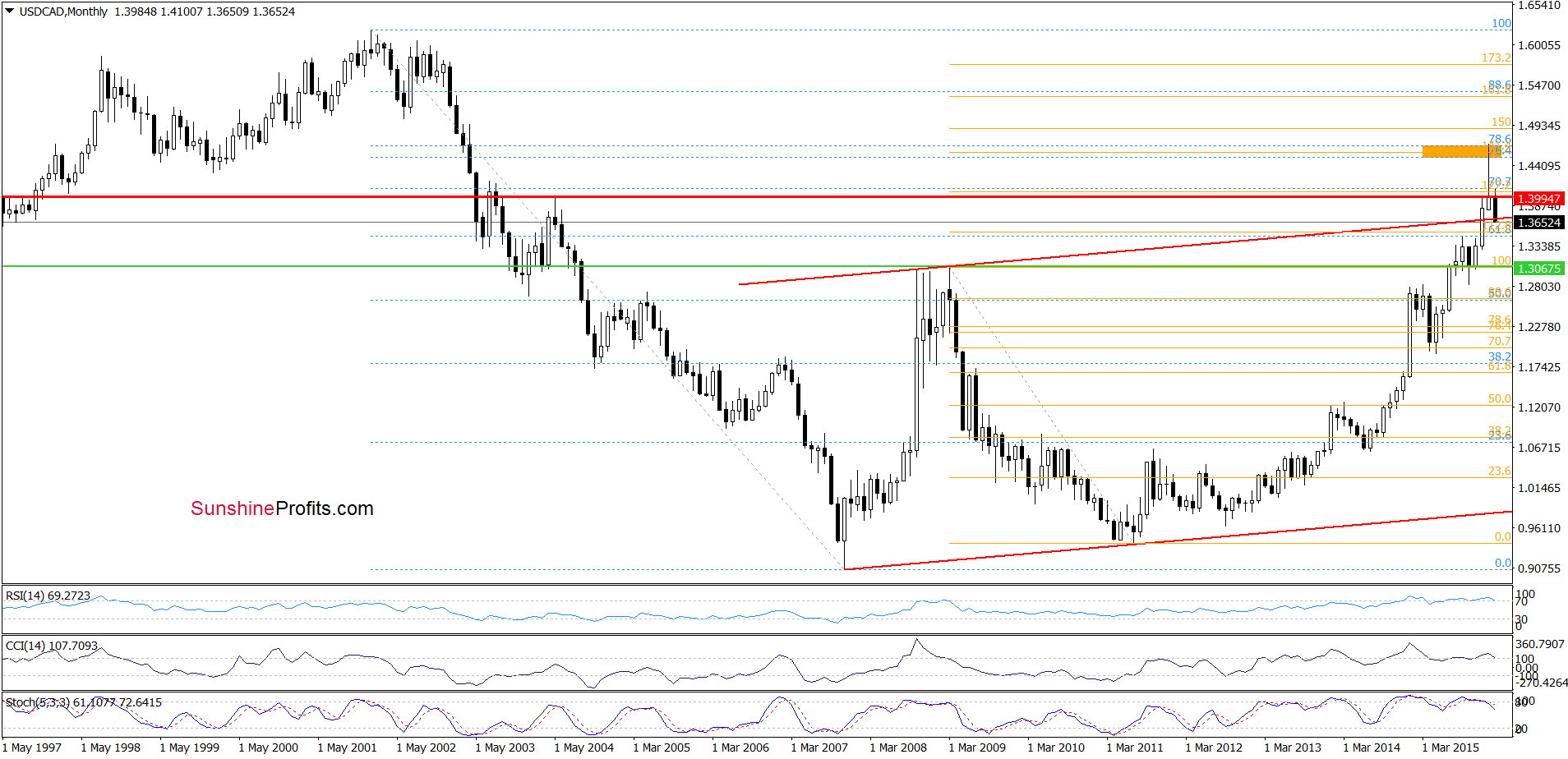Viewport: 1568px width, 759px height.
Task: Click the red 1.39947 price label
Action: [1539, 199]
